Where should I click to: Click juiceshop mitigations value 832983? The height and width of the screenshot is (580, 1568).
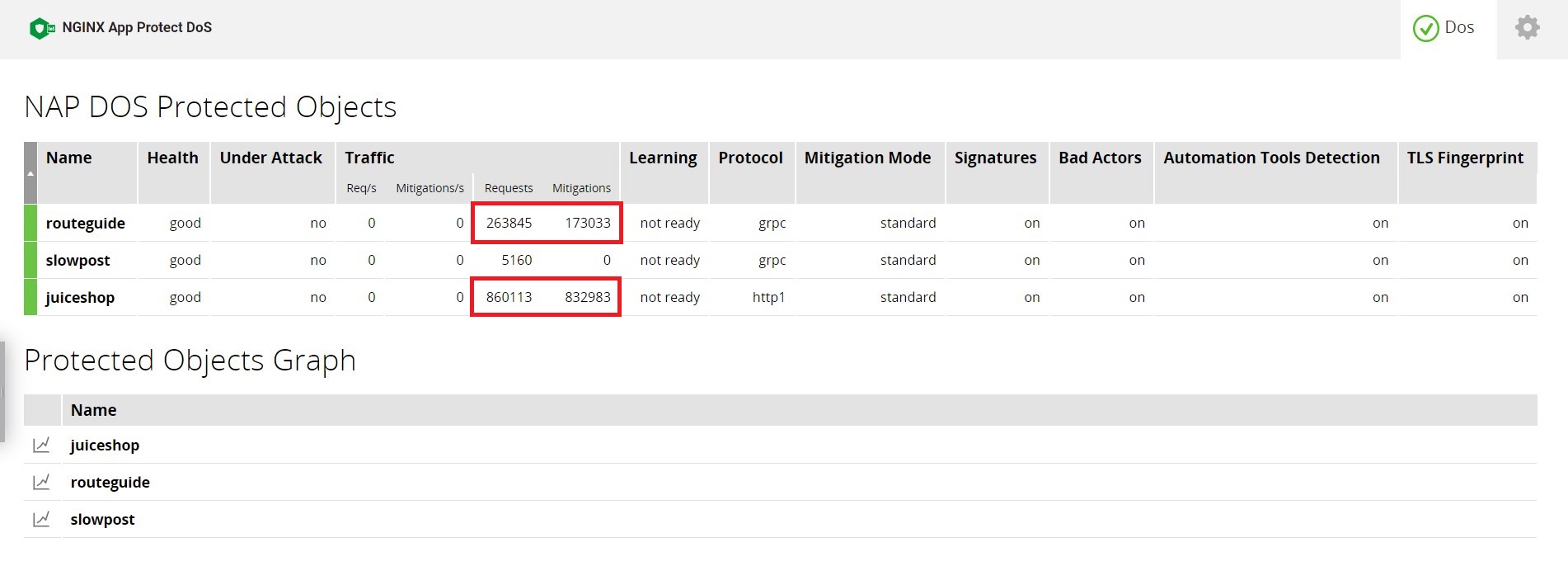point(588,297)
